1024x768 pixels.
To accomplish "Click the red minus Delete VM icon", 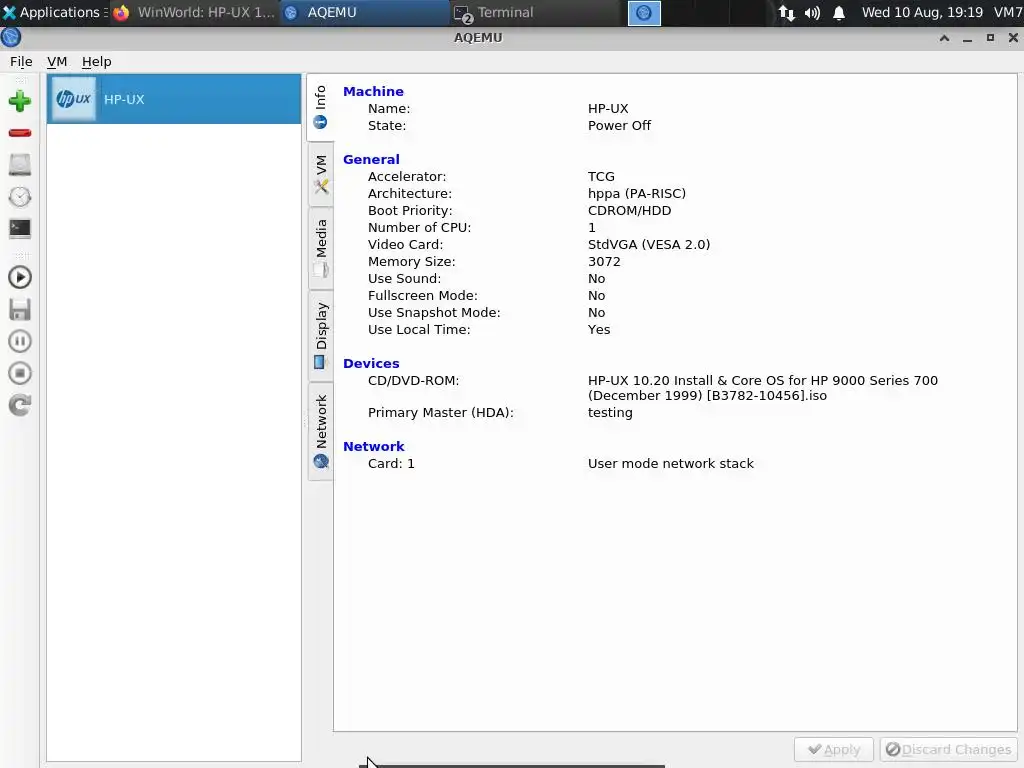I will 20,133.
